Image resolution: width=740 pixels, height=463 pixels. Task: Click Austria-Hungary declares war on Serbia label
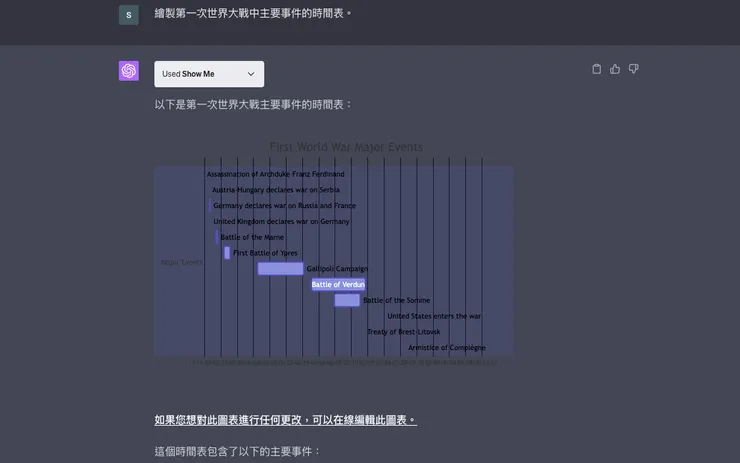[276, 190]
